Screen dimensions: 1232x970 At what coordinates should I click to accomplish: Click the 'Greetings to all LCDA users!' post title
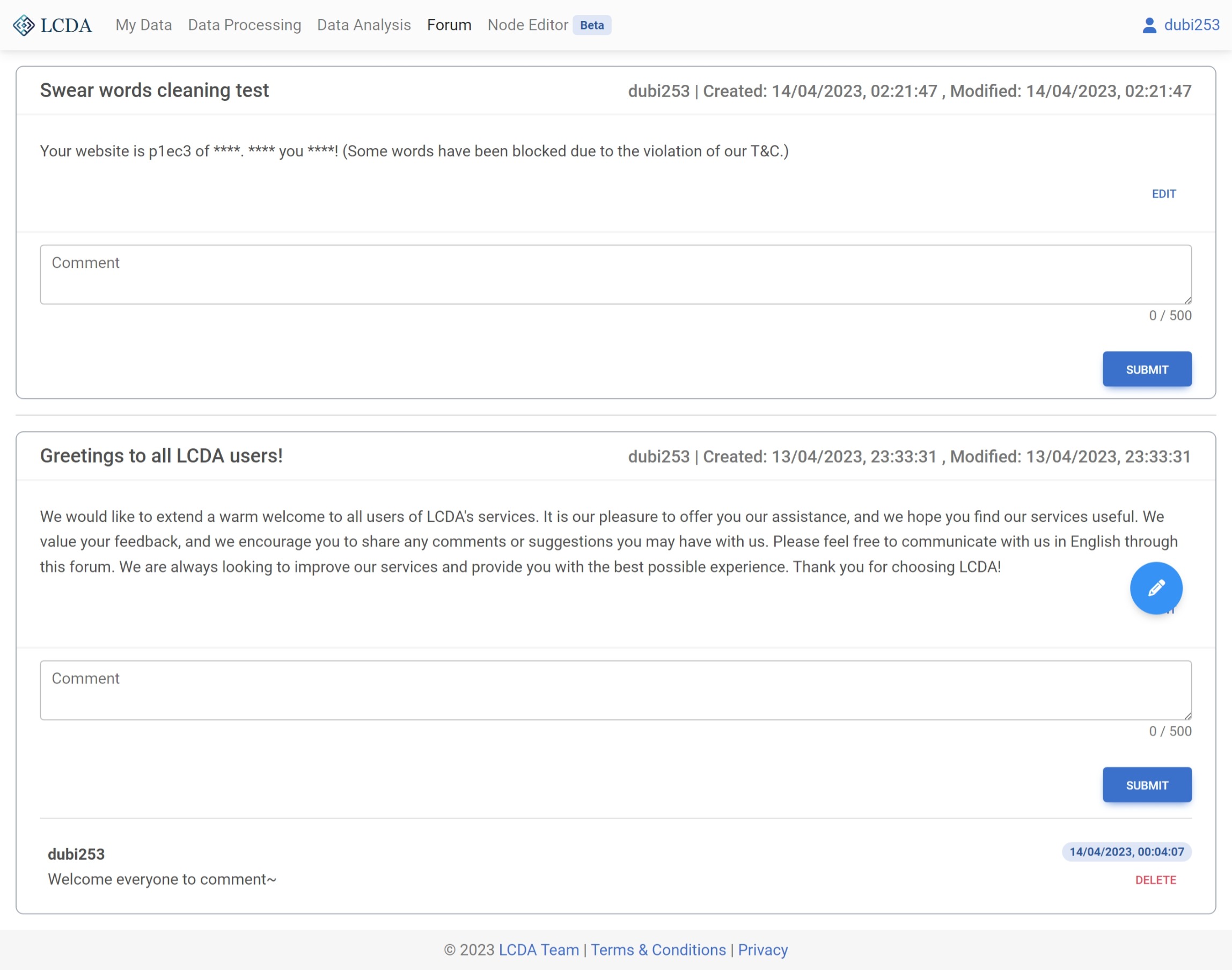(161, 456)
